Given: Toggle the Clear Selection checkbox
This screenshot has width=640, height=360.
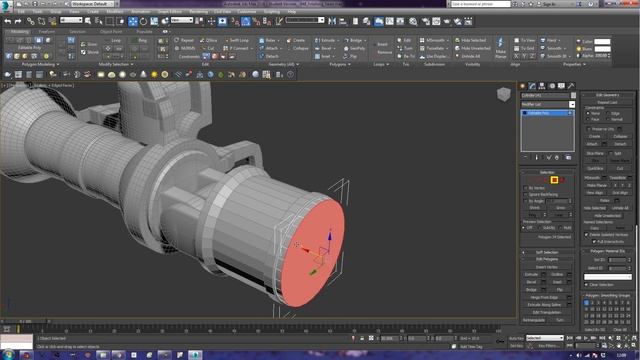Looking at the screenshot, I should [587, 285].
